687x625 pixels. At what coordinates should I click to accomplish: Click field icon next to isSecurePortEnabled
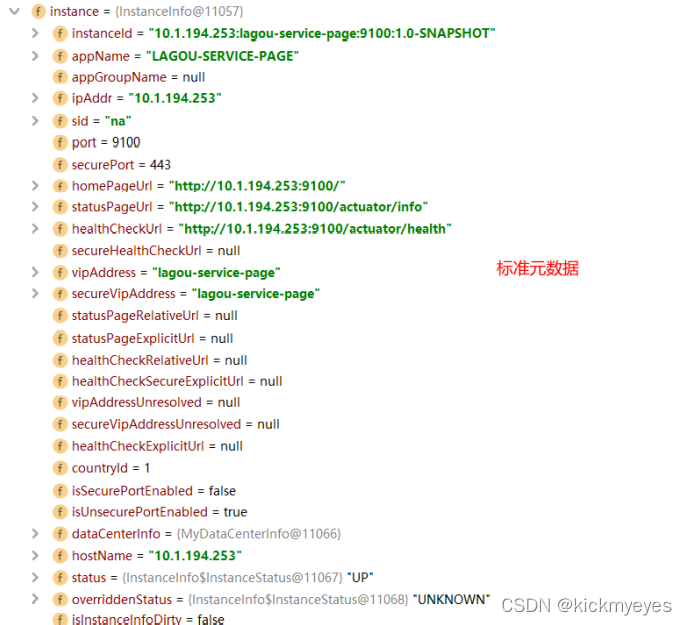tap(60, 491)
